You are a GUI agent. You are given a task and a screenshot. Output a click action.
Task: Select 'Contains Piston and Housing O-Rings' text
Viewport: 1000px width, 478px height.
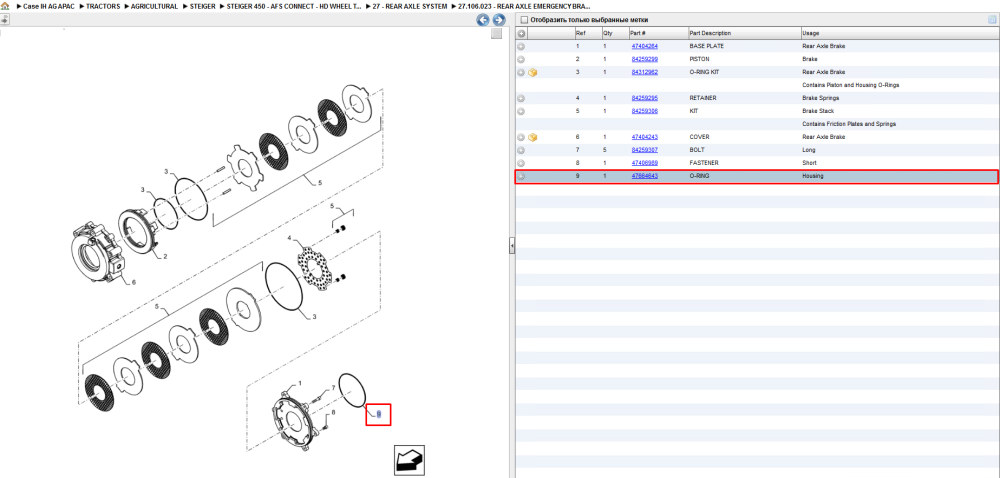pos(851,85)
